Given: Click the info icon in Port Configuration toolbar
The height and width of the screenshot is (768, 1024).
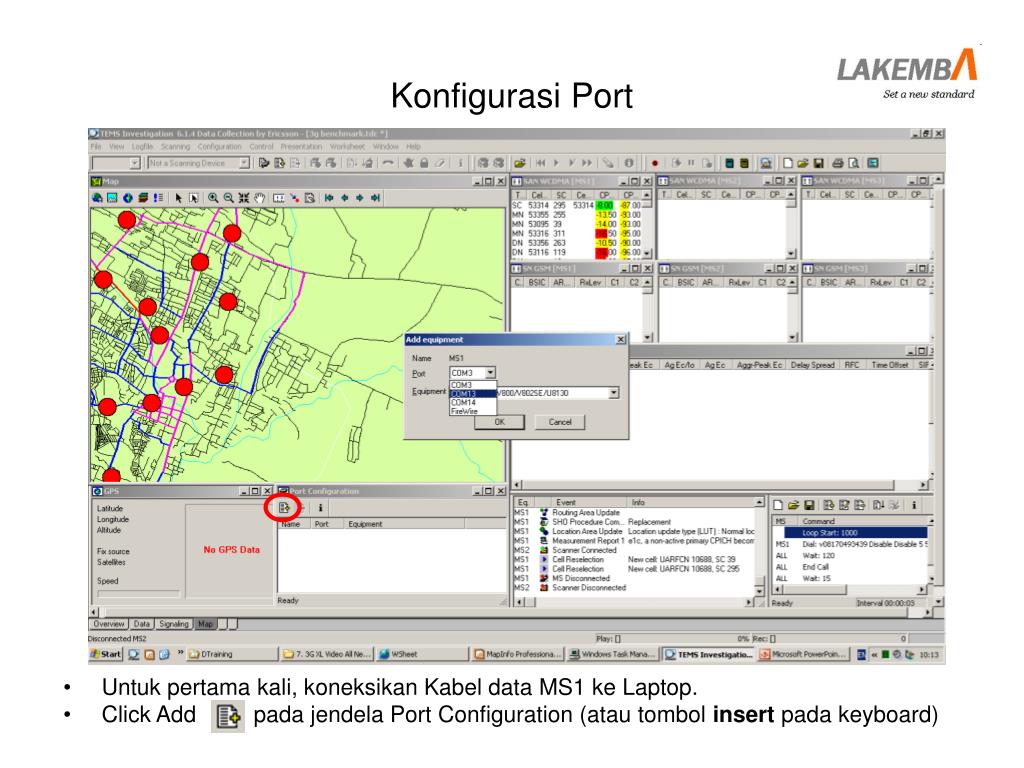Looking at the screenshot, I should coord(320,507).
